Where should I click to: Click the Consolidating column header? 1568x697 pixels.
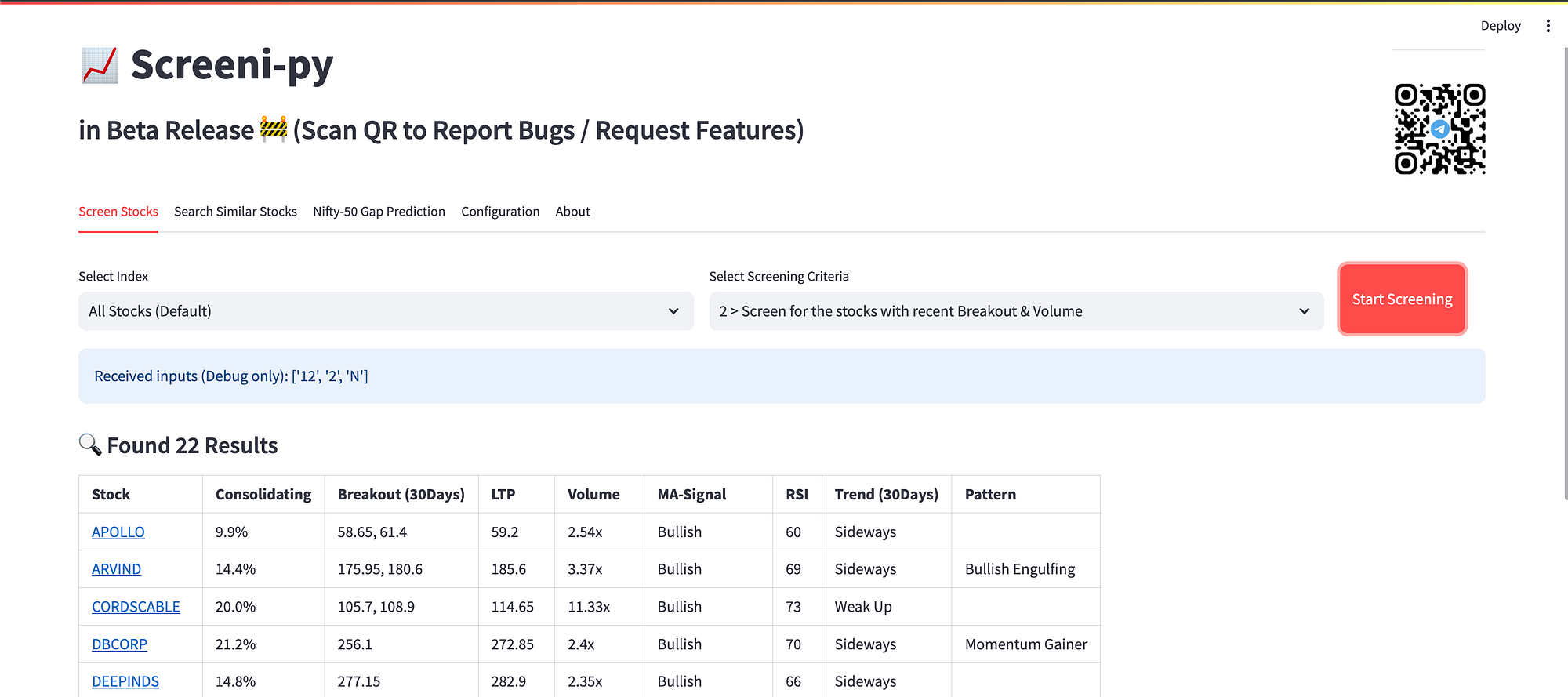coord(263,494)
